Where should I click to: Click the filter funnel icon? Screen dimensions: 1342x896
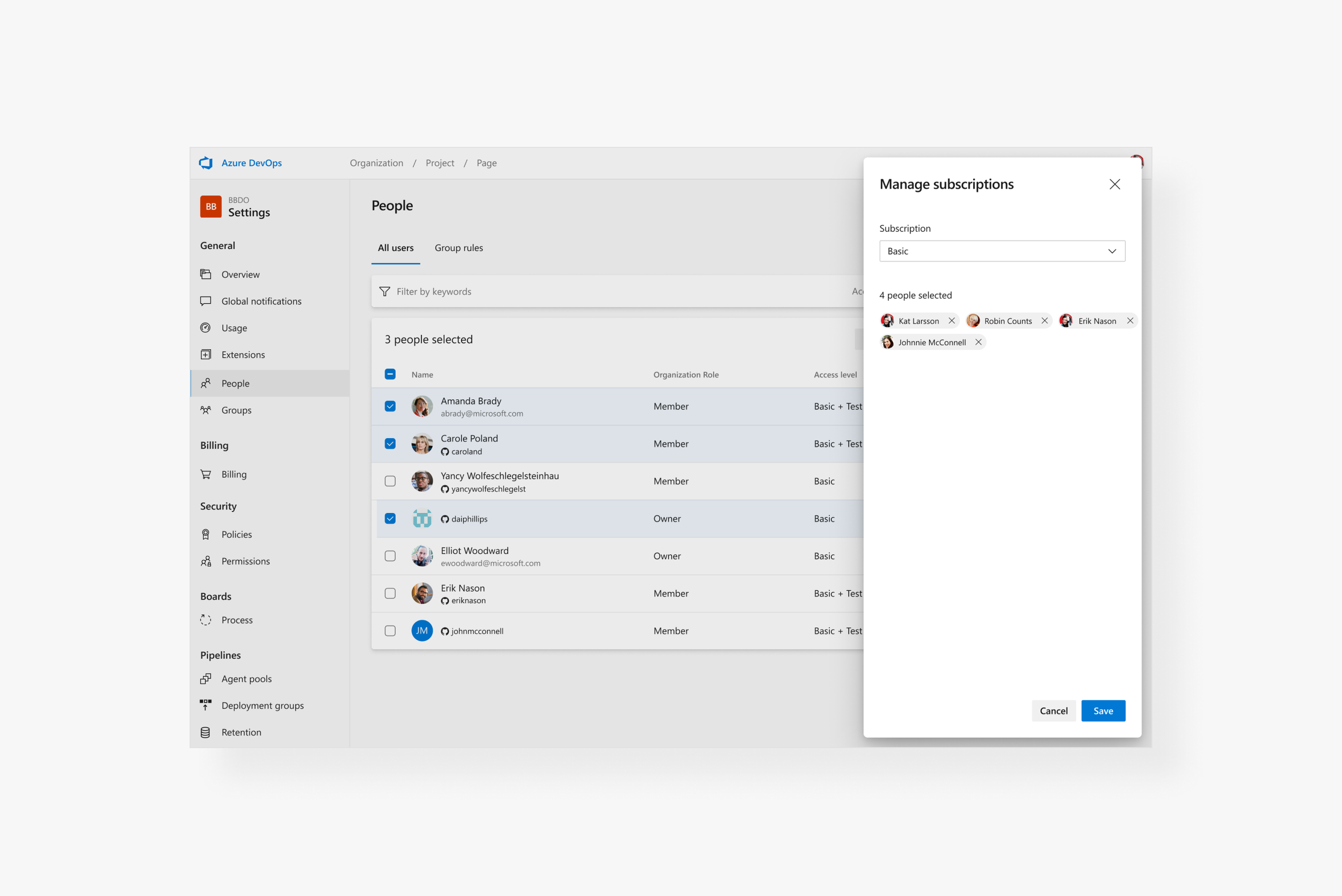point(385,291)
